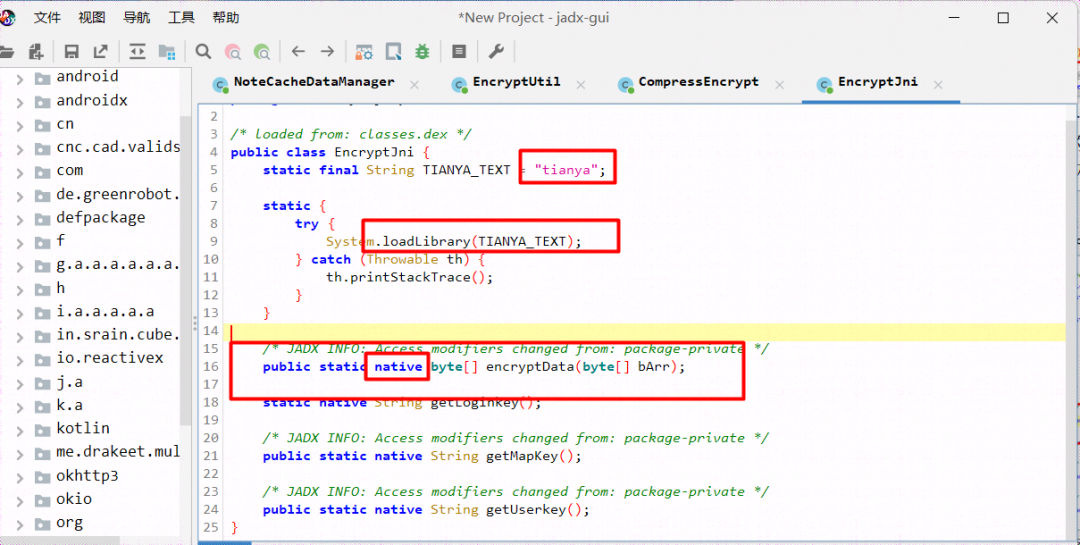This screenshot has width=1080, height=545.
Task: Select the j.a package in tree
Action: pos(70,382)
